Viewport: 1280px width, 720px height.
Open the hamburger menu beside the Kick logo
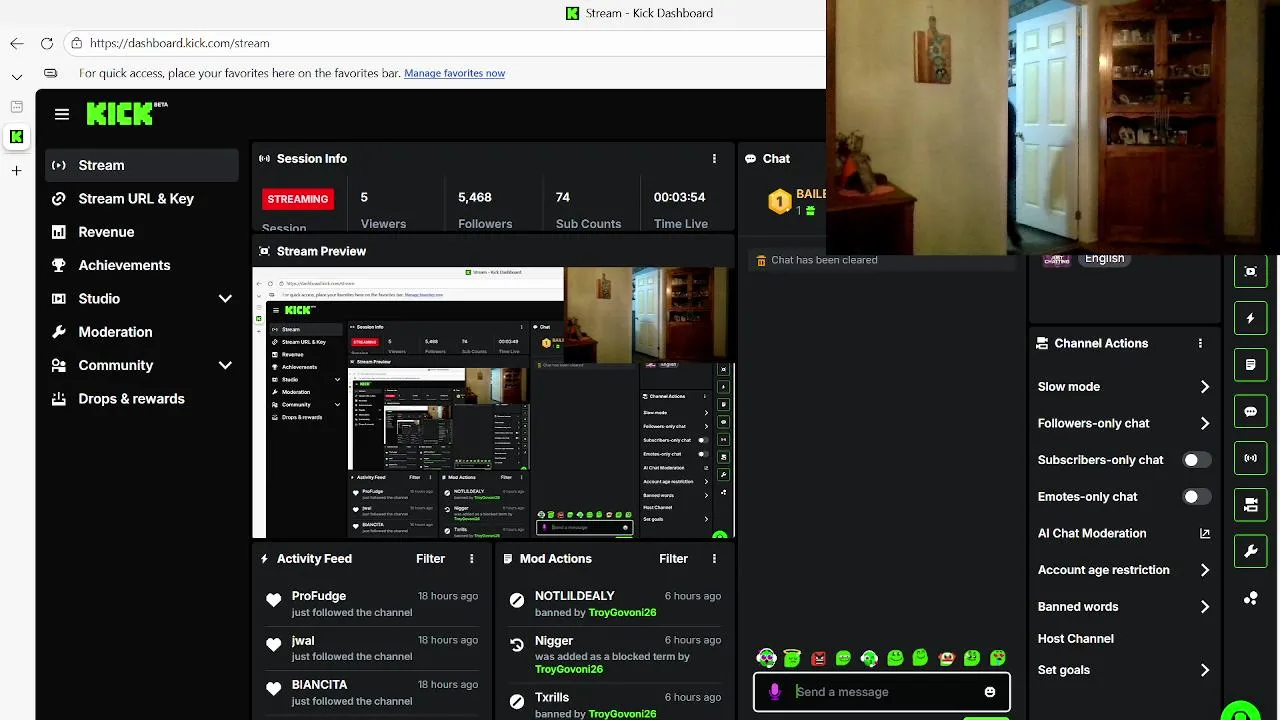pos(62,114)
